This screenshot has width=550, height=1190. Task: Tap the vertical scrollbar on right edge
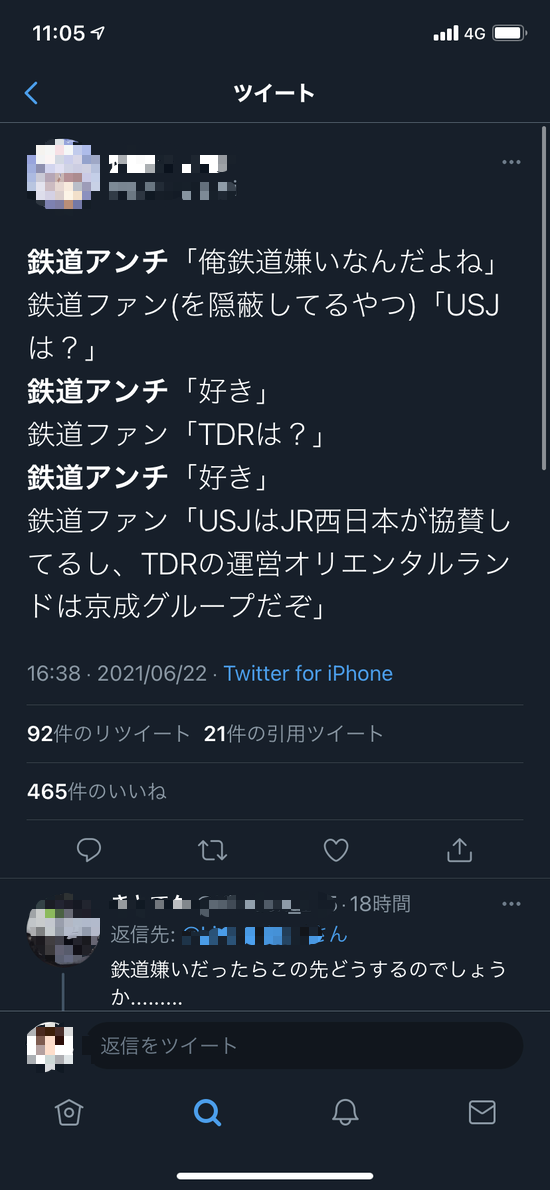coord(543,298)
